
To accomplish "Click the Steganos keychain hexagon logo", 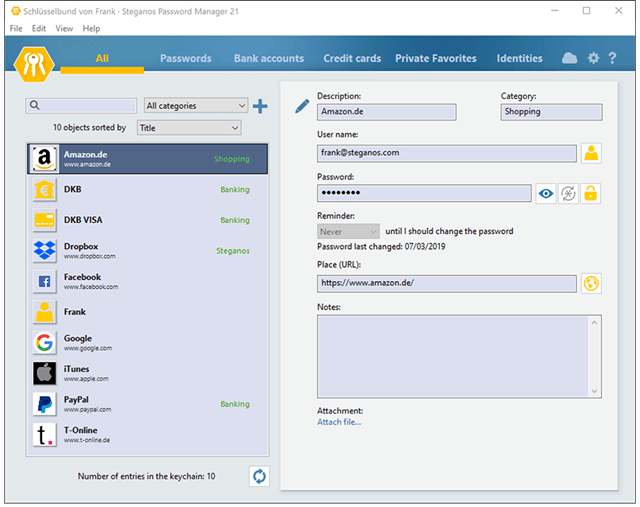I will 34,64.
